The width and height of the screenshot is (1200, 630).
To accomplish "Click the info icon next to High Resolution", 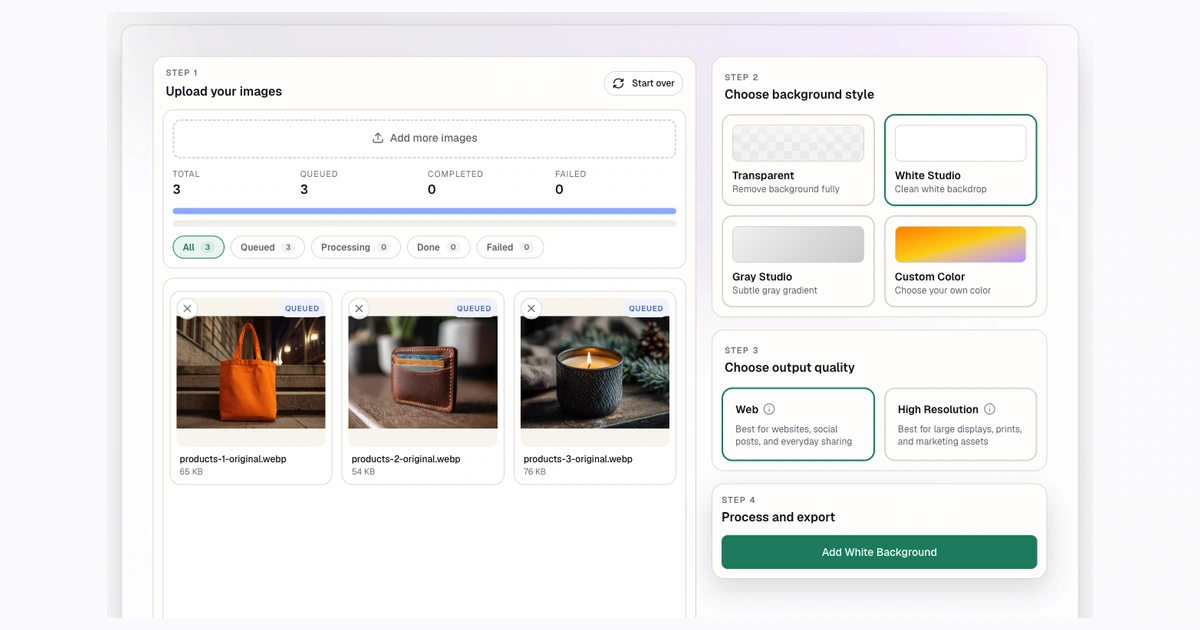I will coord(990,409).
